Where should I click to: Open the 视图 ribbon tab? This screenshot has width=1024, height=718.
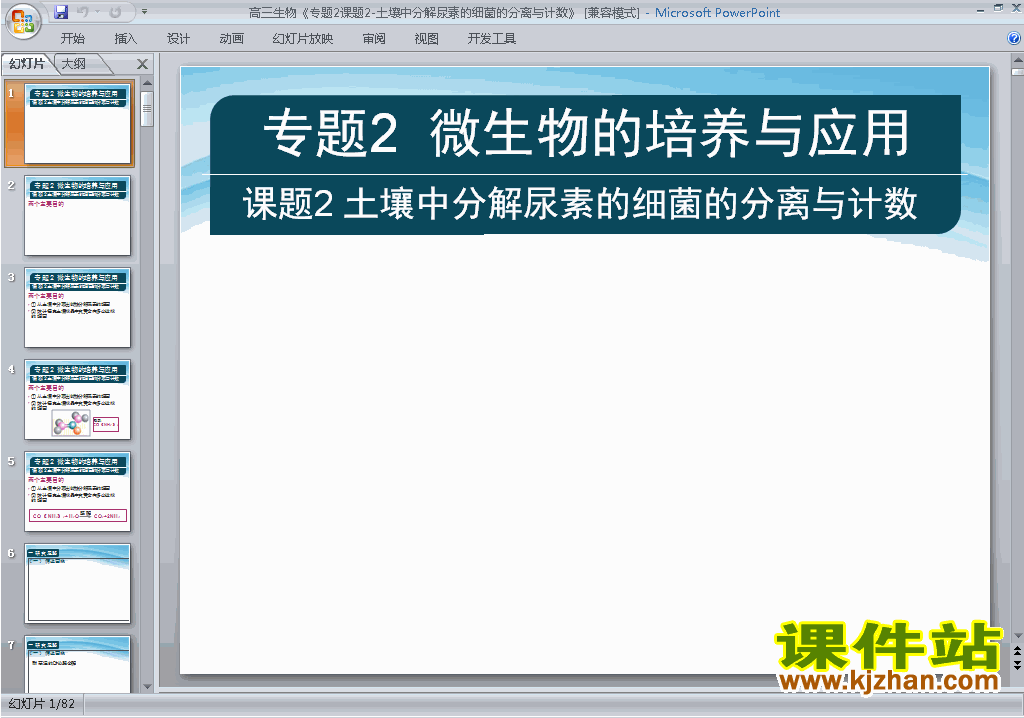pos(426,39)
